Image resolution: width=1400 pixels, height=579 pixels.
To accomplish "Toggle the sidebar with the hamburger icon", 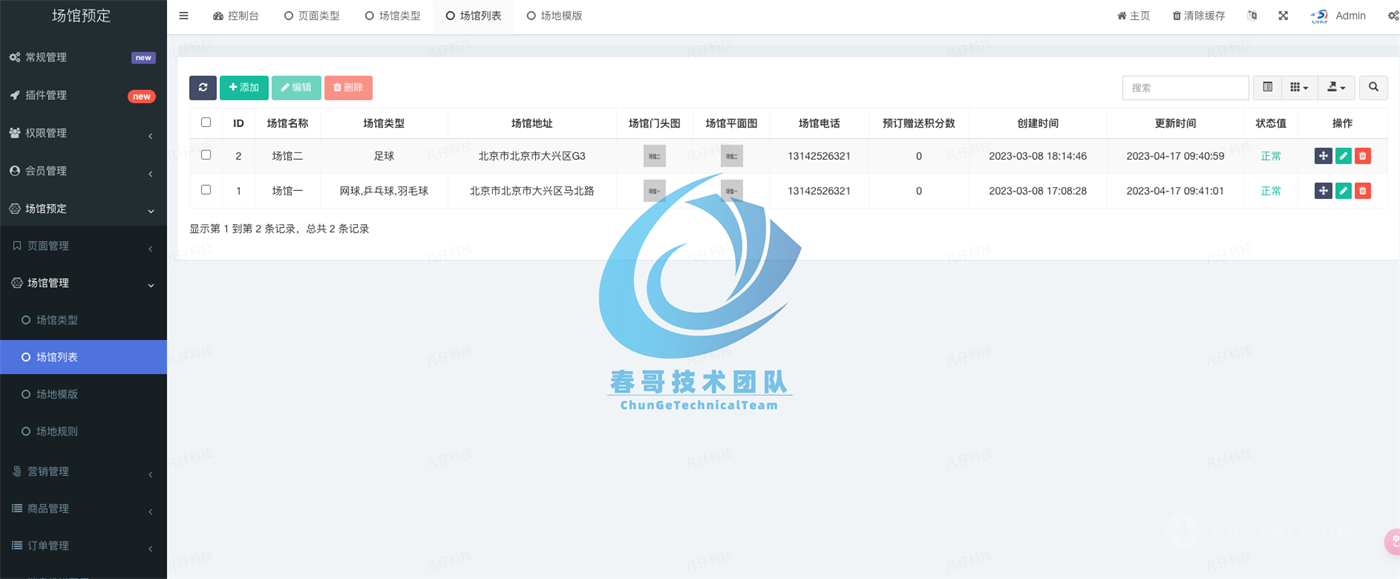I will pos(183,16).
